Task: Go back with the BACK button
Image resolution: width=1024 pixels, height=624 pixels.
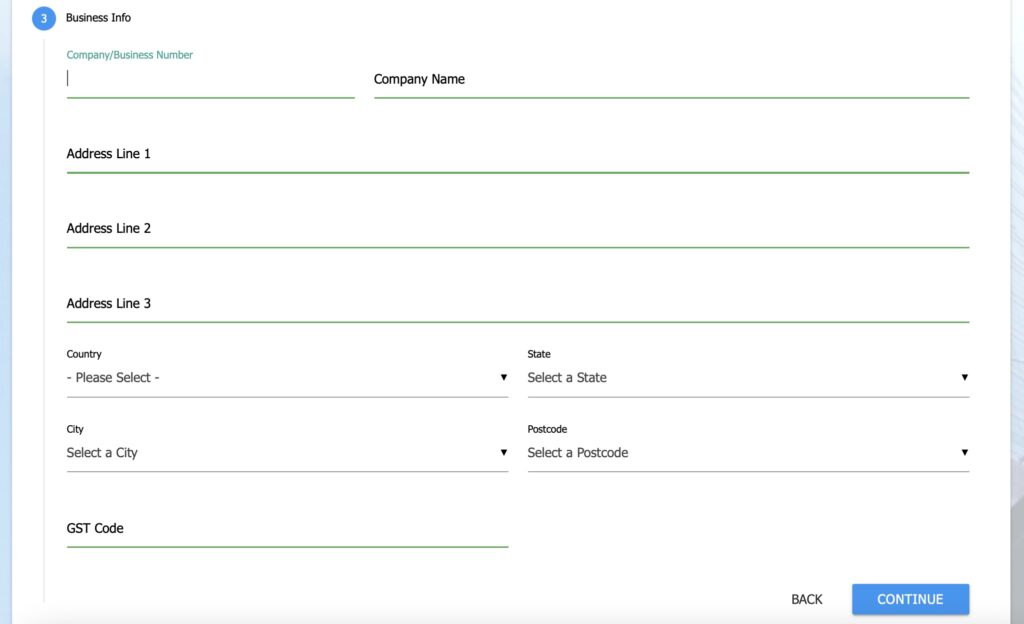Action: pyautogui.click(x=807, y=599)
